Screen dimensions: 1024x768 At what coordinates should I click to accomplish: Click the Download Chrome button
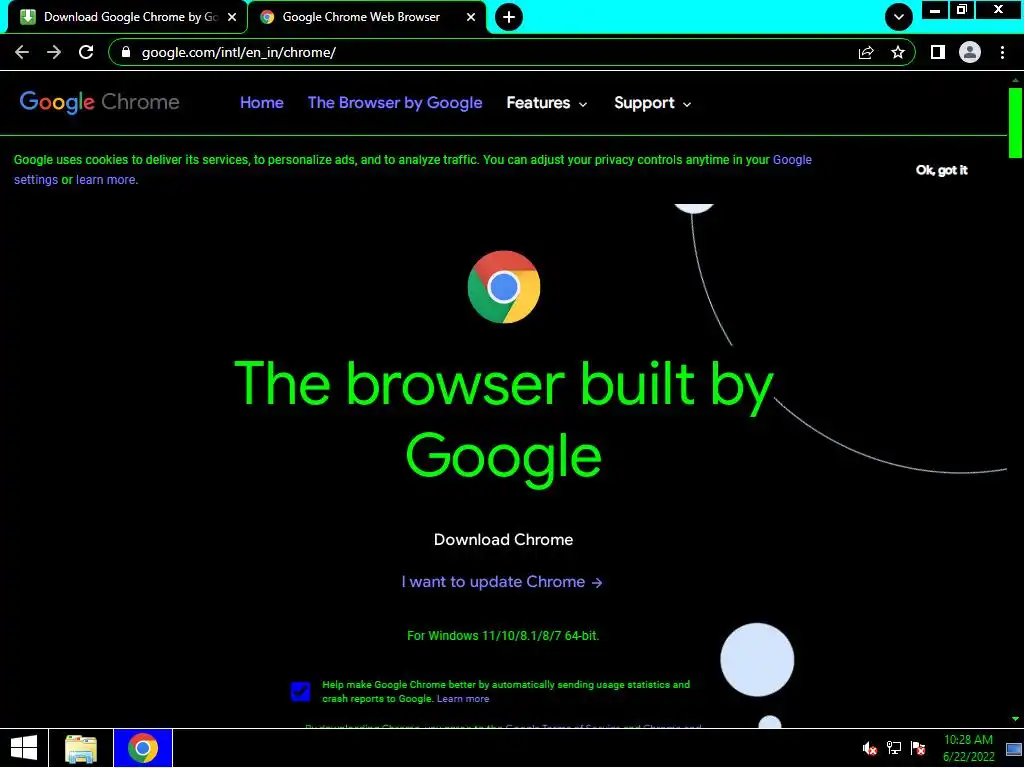tap(504, 539)
